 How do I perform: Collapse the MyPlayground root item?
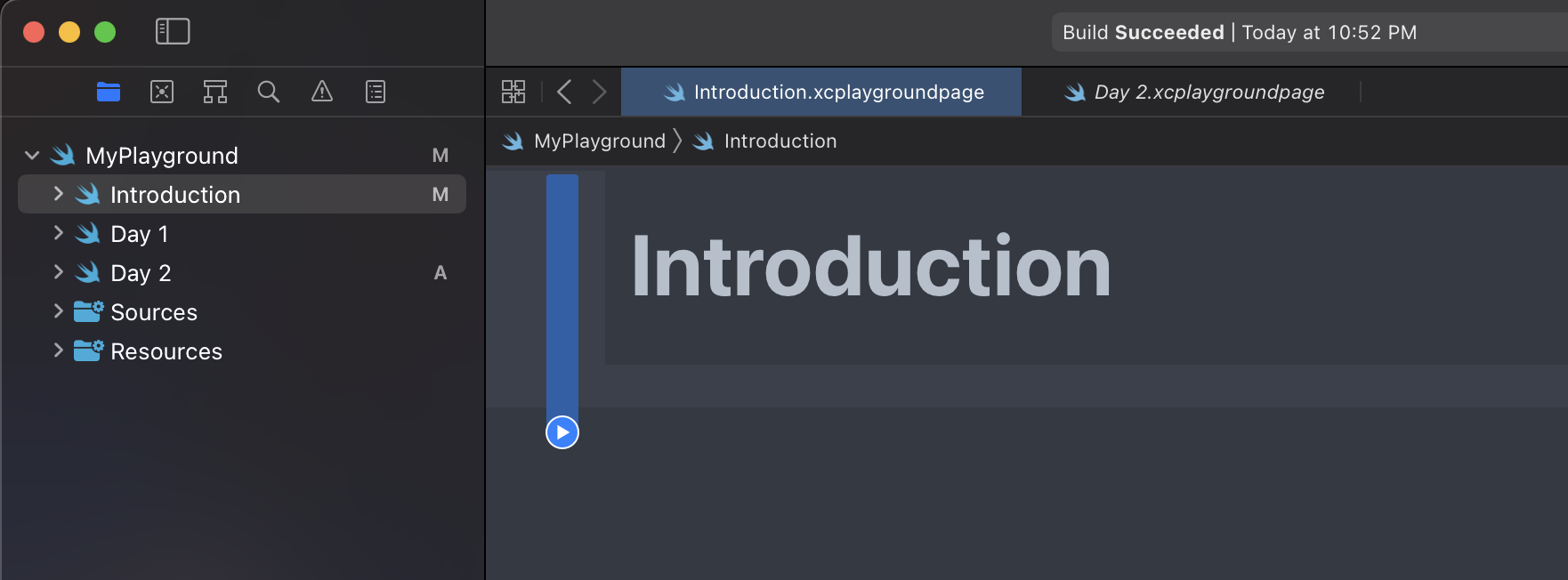[x=32, y=156]
